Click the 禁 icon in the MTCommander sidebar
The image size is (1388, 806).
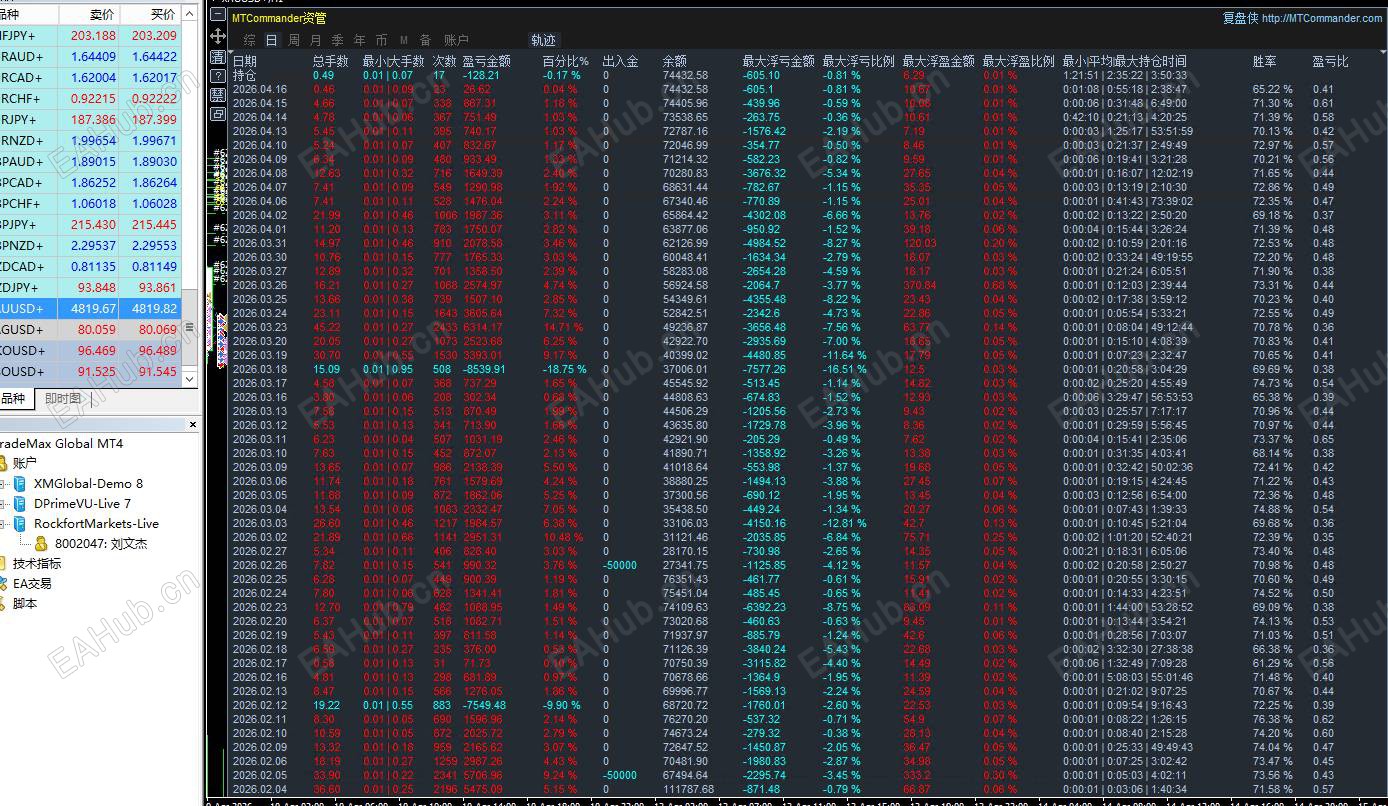[218, 95]
